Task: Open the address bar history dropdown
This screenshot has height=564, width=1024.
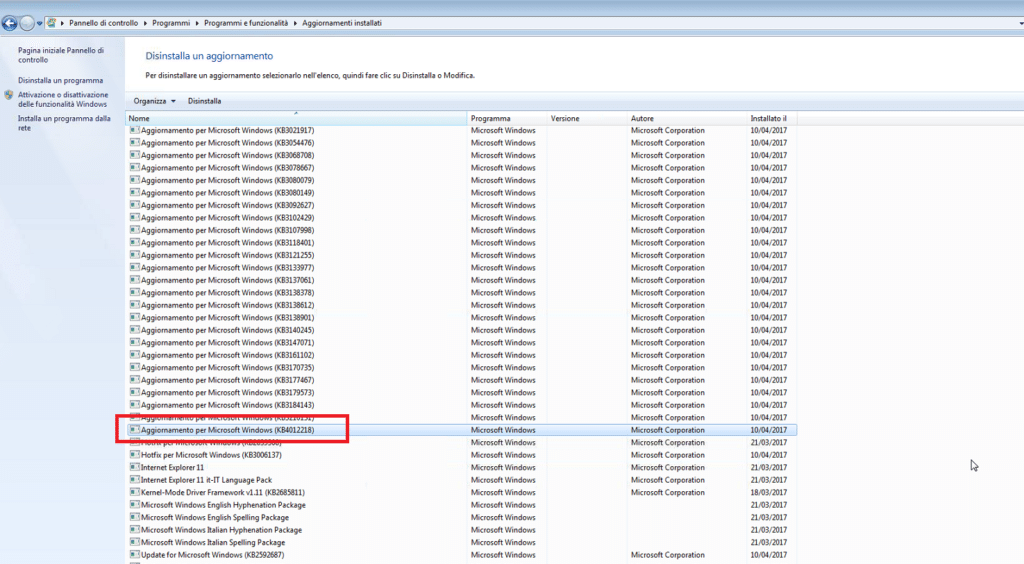Action: click(x=1021, y=24)
